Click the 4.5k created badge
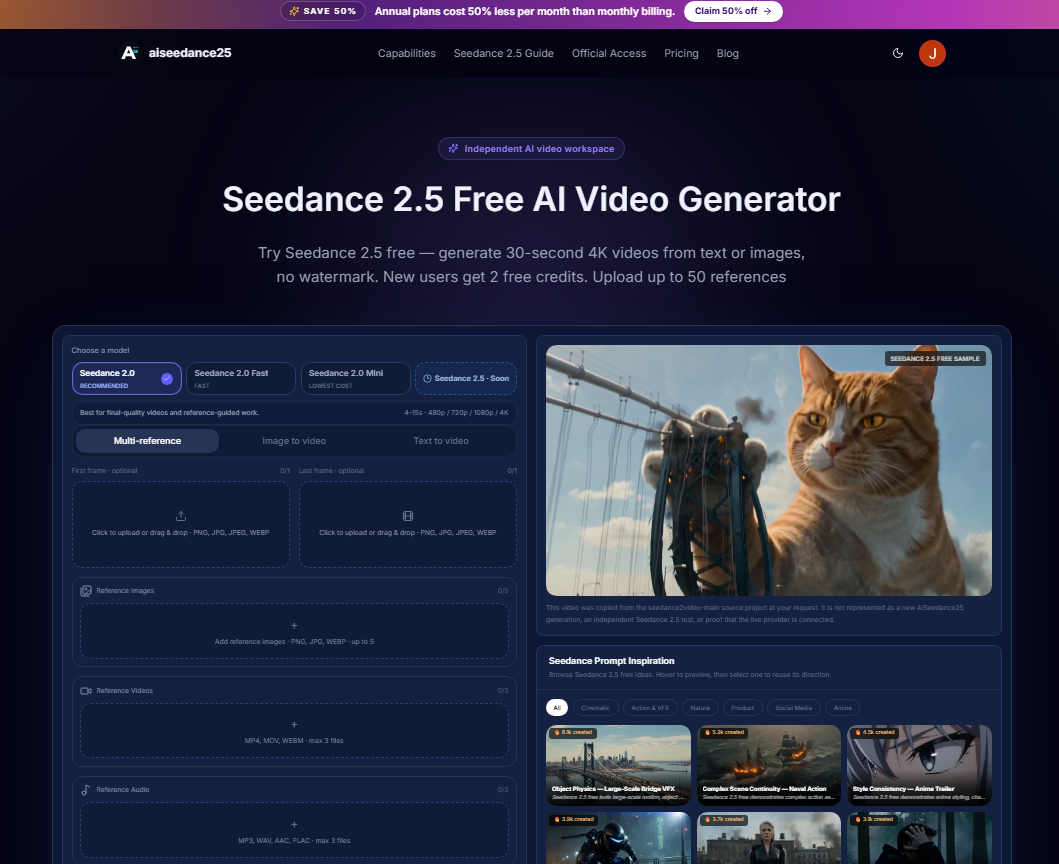 click(x=875, y=732)
